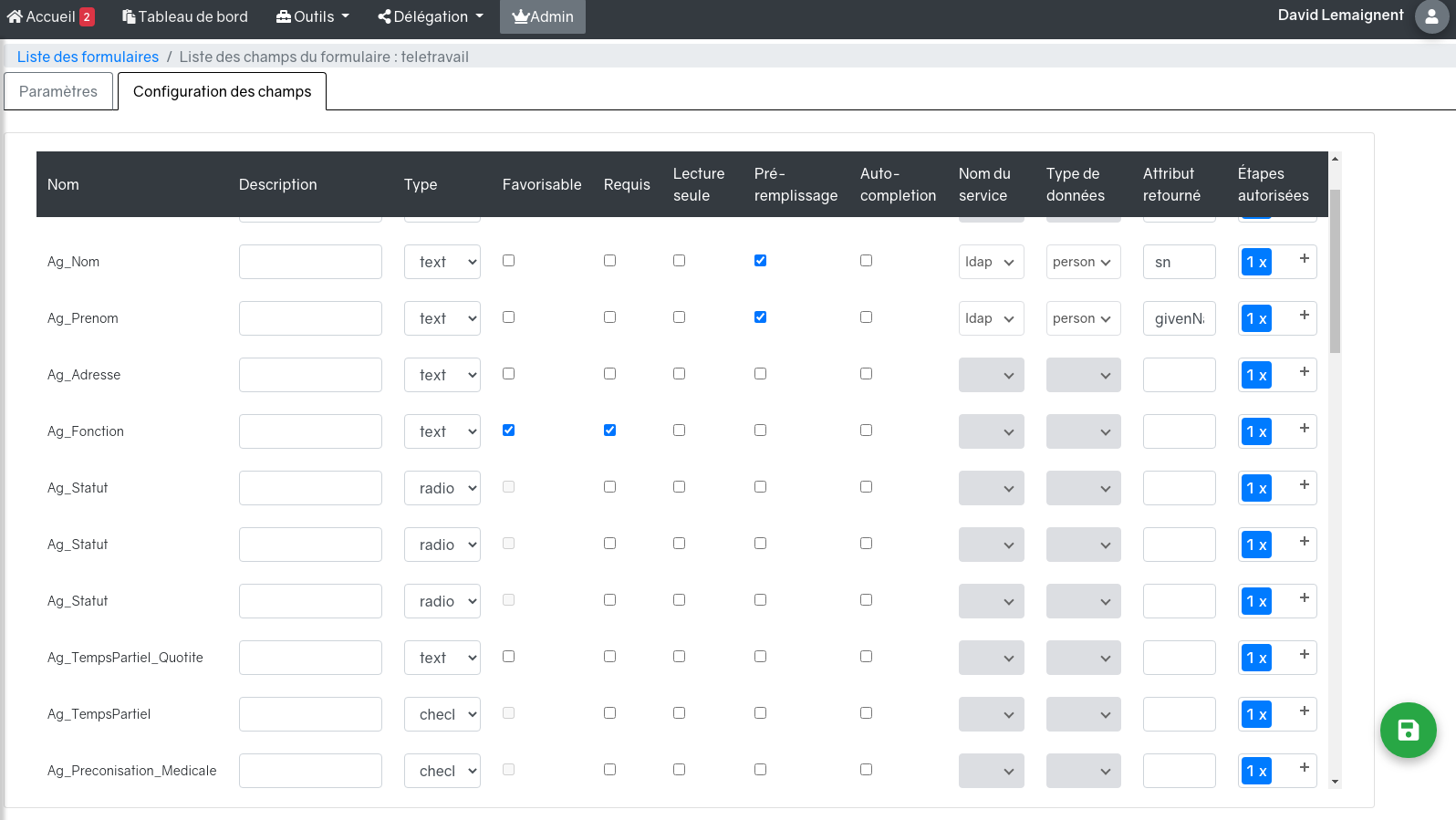1456x820 pixels.
Task: Click the table's vertical scrollbar thumb
Action: [x=1335, y=270]
